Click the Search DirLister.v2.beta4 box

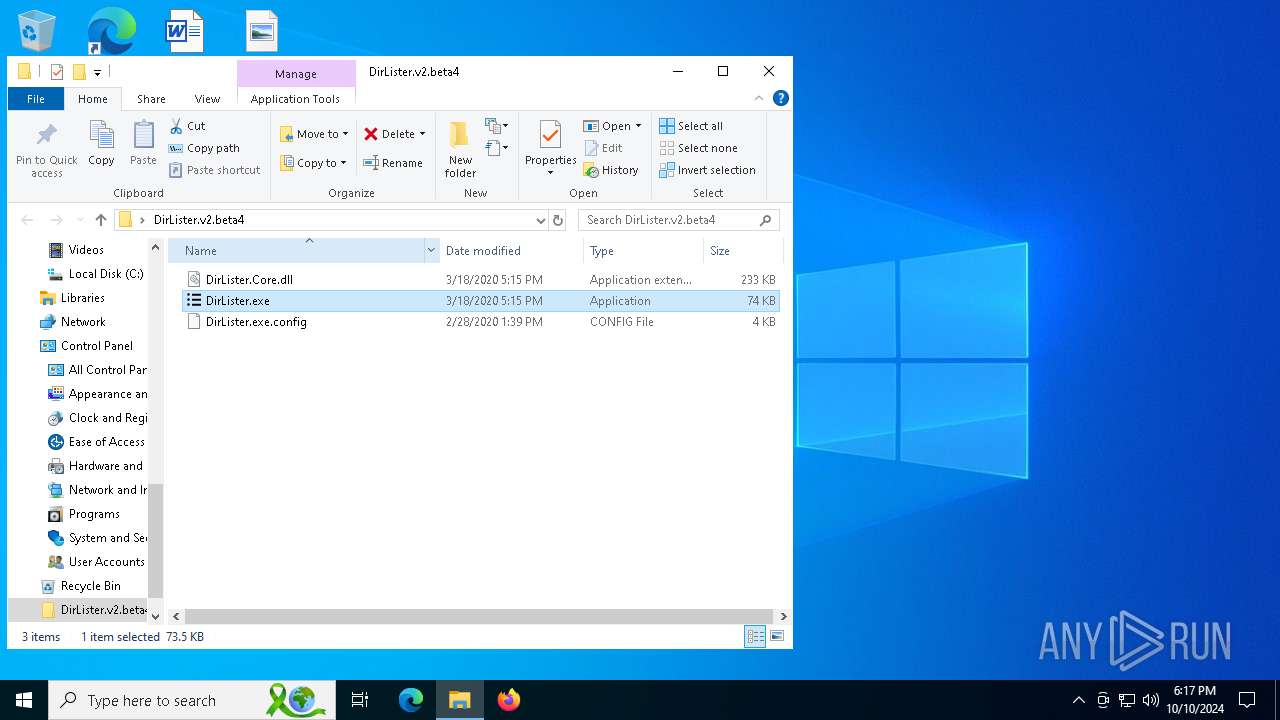(678, 220)
